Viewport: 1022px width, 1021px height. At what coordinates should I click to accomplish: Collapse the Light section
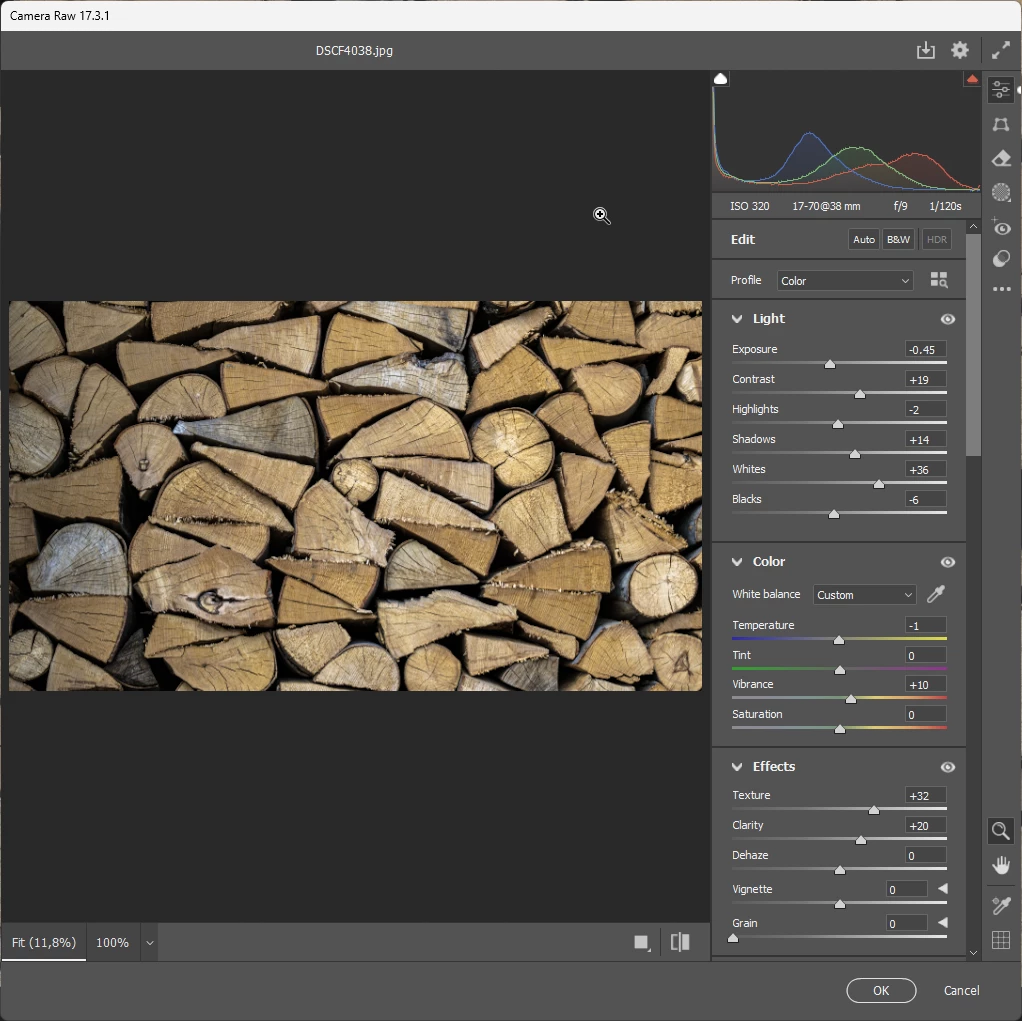pos(738,319)
